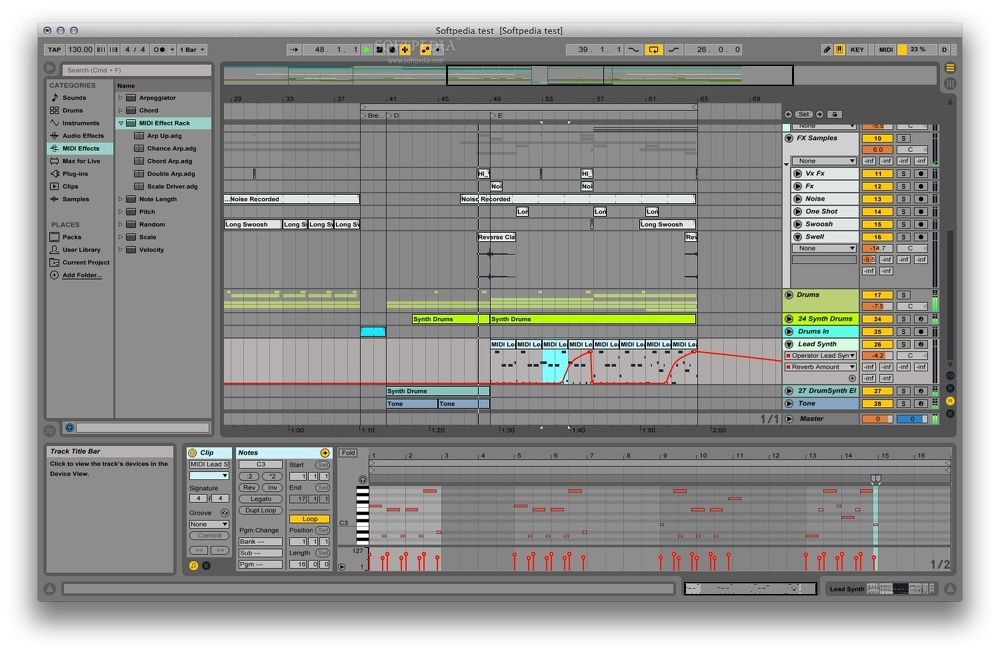The image size is (1000, 654).
Task: Show the notes box with yellow note icon
Action: (x=193, y=565)
